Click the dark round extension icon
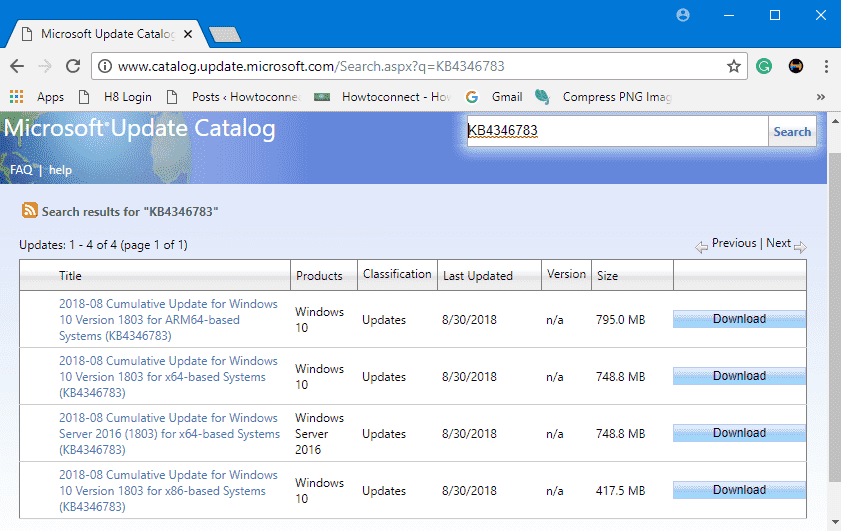841x531 pixels. click(x=796, y=67)
